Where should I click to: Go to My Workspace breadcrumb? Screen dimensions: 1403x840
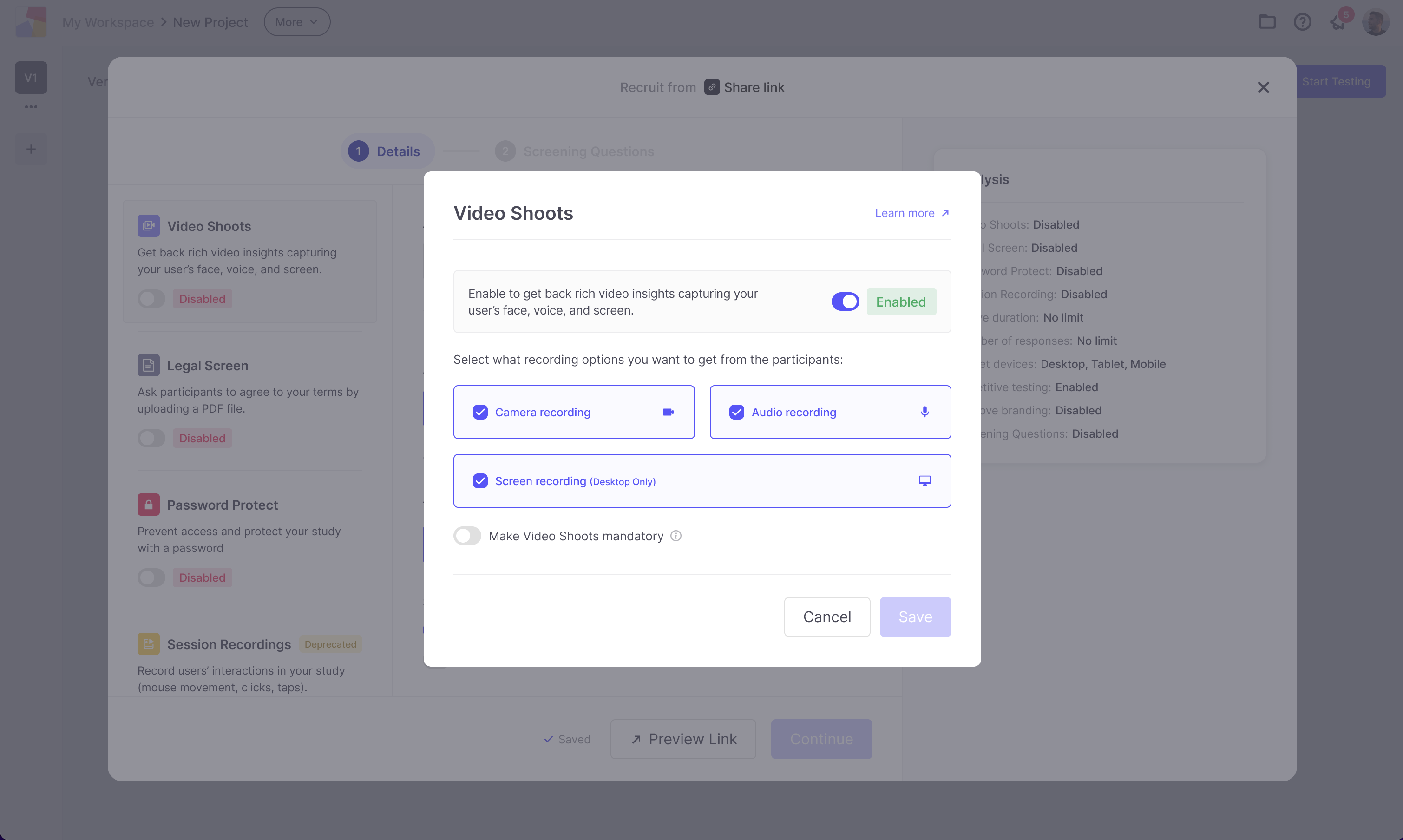pyautogui.click(x=107, y=22)
